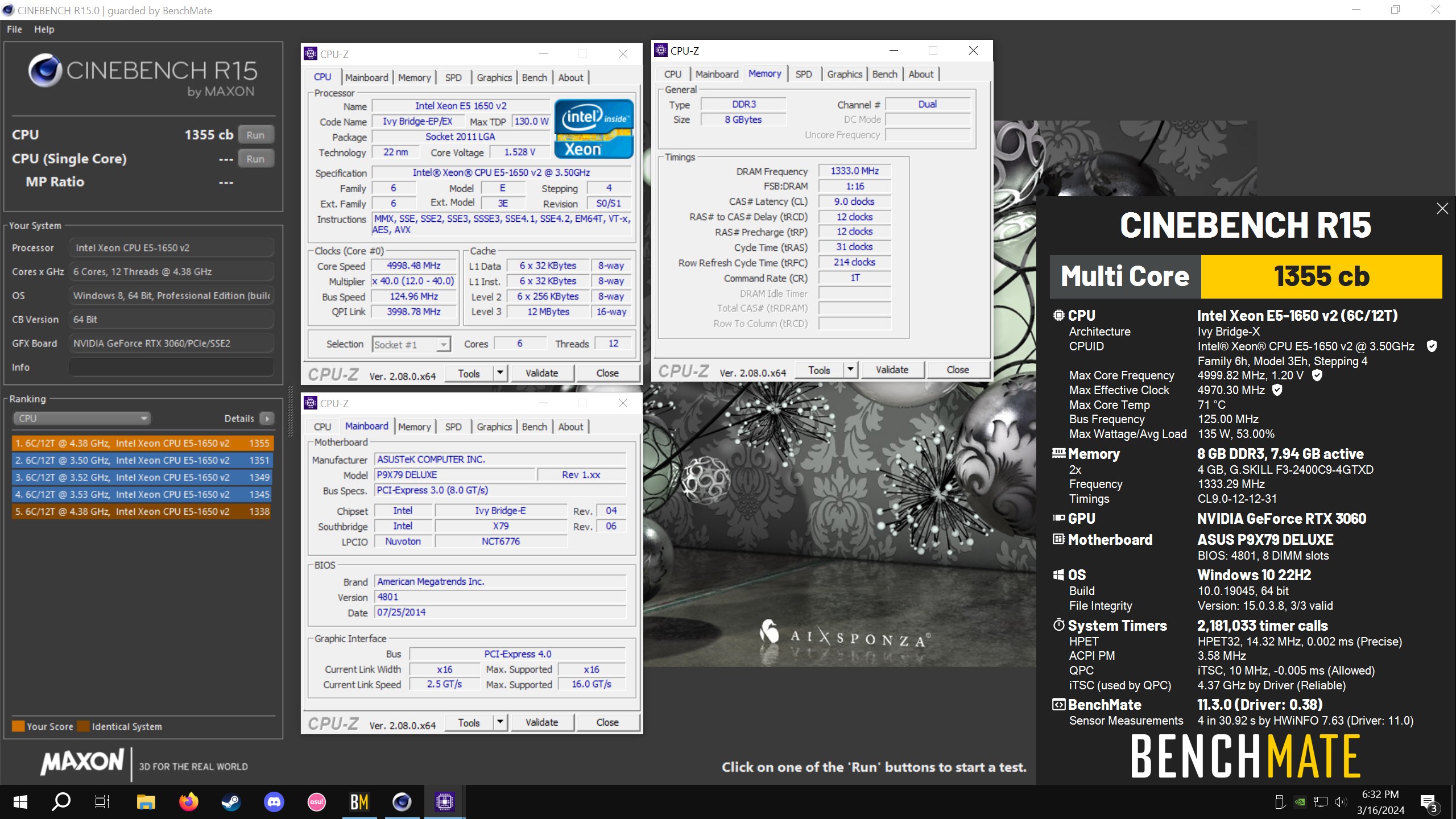Click Close in CPU-Z Memory window

(958, 370)
